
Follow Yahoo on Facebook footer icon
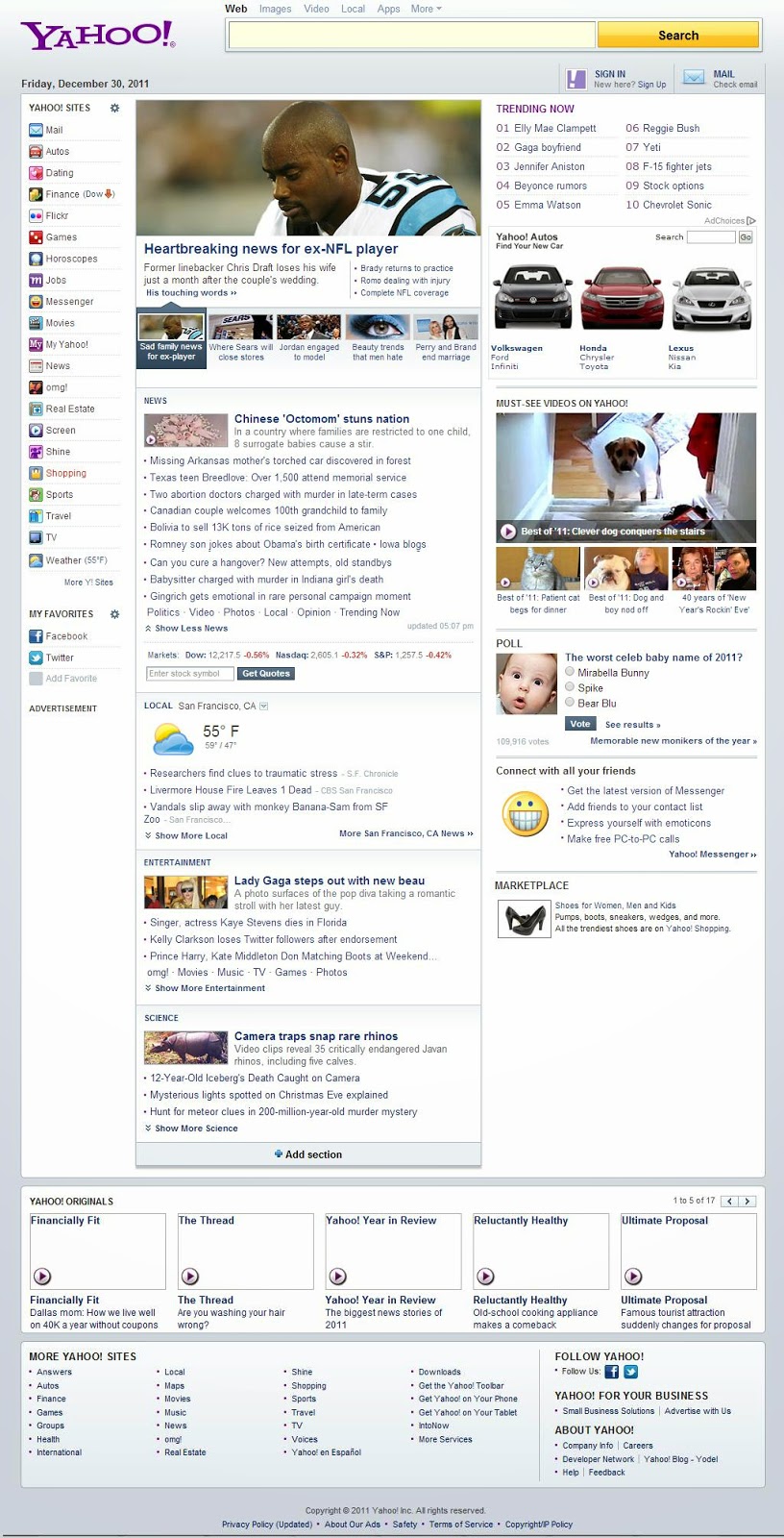point(611,1372)
